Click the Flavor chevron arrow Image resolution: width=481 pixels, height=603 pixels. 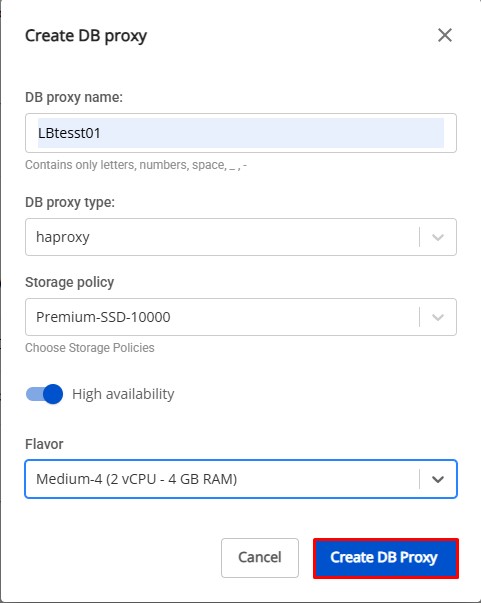(438, 479)
